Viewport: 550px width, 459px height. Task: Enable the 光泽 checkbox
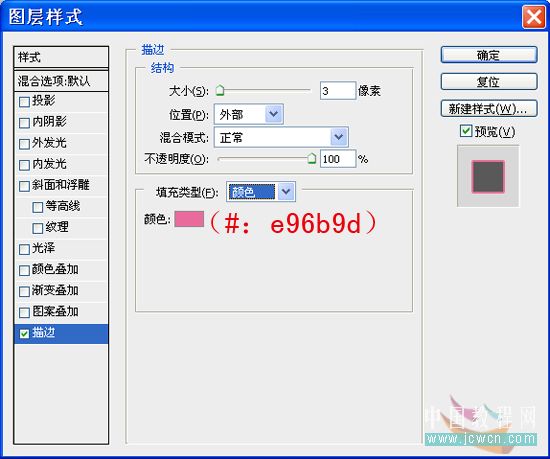[24, 249]
